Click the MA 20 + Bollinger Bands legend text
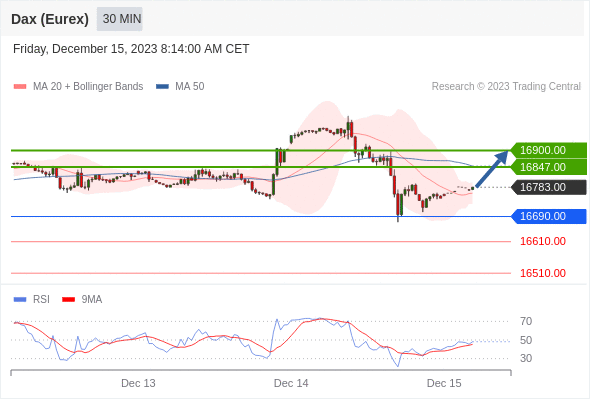 tap(88, 87)
